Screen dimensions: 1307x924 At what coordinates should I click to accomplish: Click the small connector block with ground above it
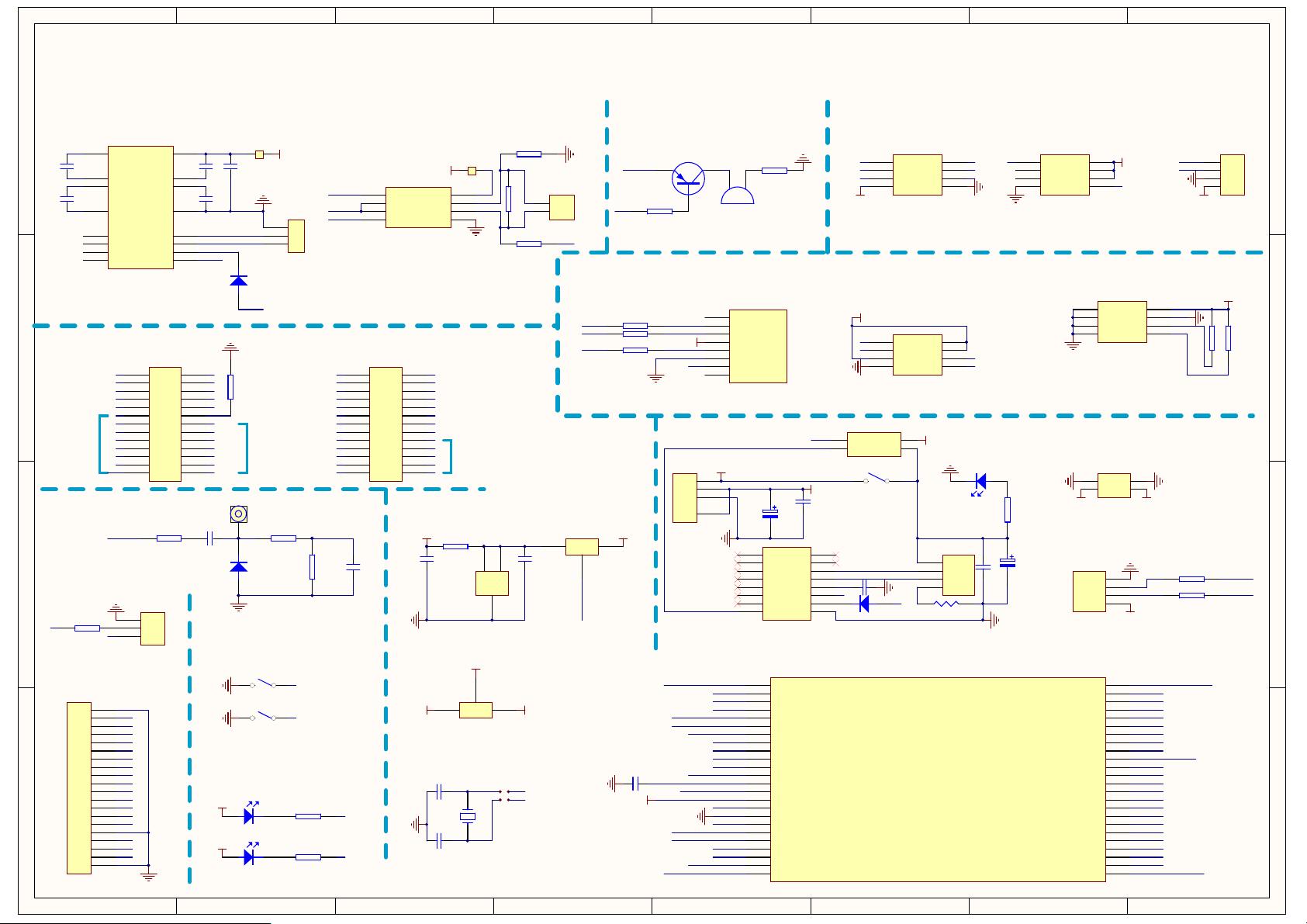(x=153, y=628)
